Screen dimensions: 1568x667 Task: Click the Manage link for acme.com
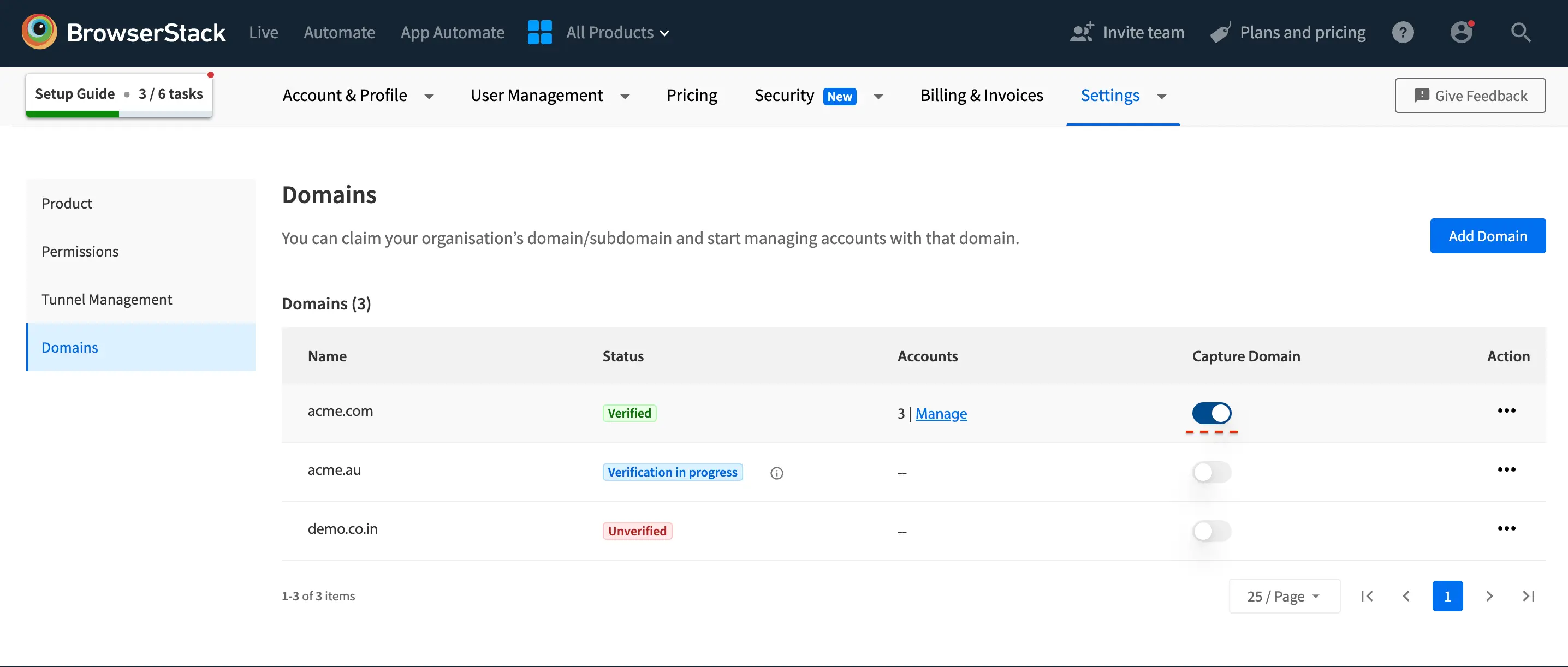click(x=941, y=414)
